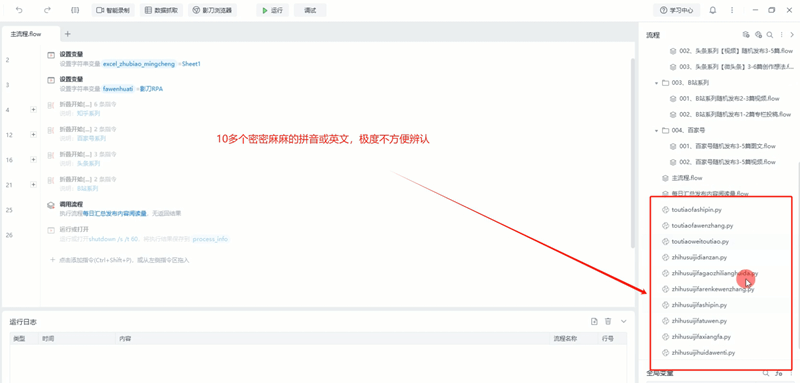Open the {I} variables icon in toolbar
The image size is (800, 383).
[x=75, y=10]
